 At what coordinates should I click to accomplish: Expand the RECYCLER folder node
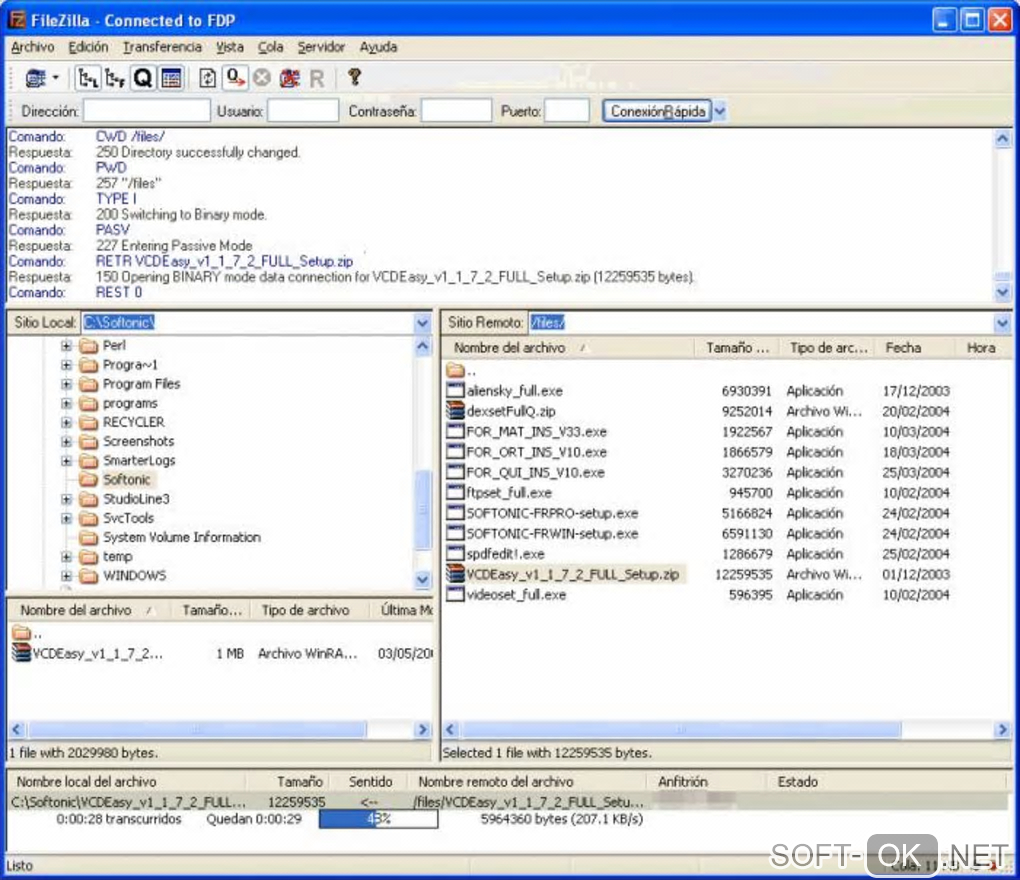pos(66,423)
